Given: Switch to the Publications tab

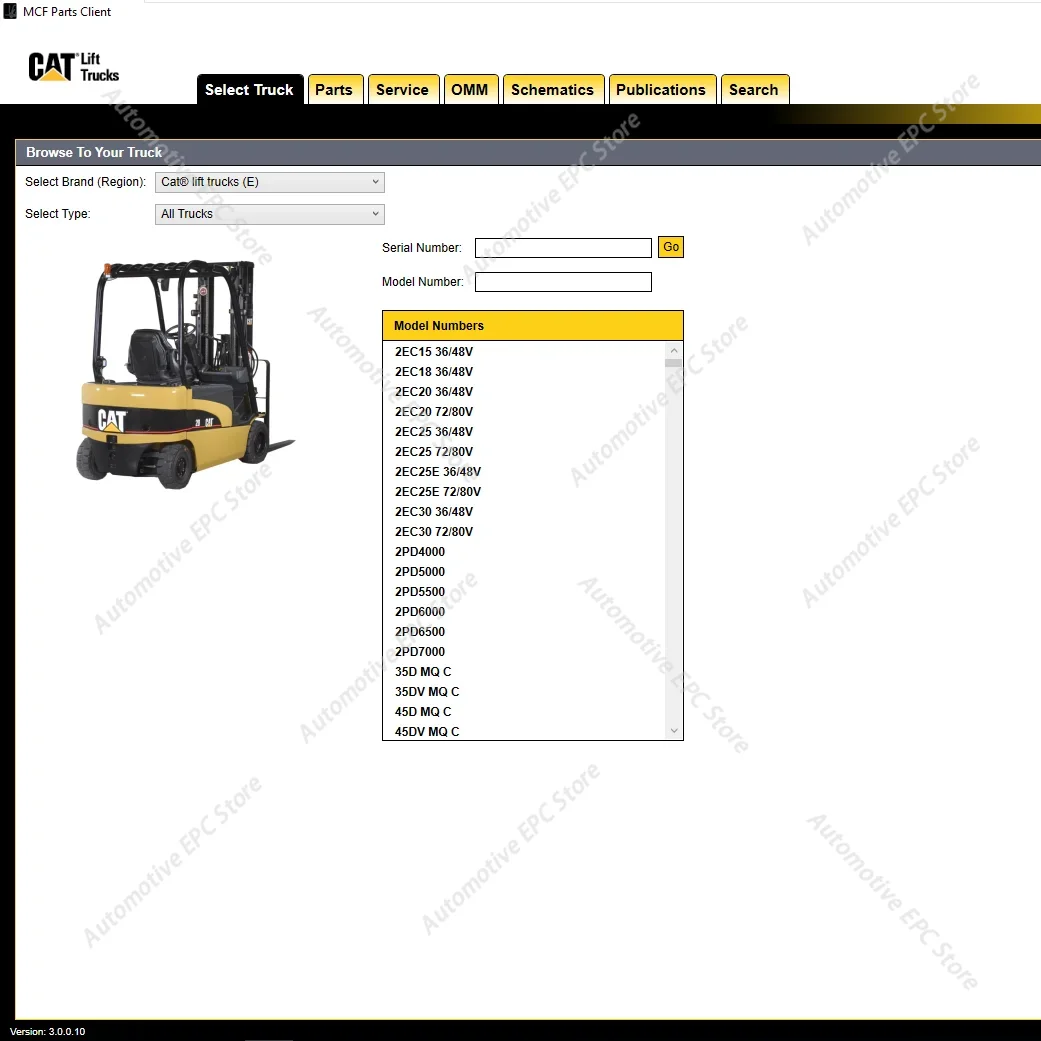Looking at the screenshot, I should [x=661, y=90].
